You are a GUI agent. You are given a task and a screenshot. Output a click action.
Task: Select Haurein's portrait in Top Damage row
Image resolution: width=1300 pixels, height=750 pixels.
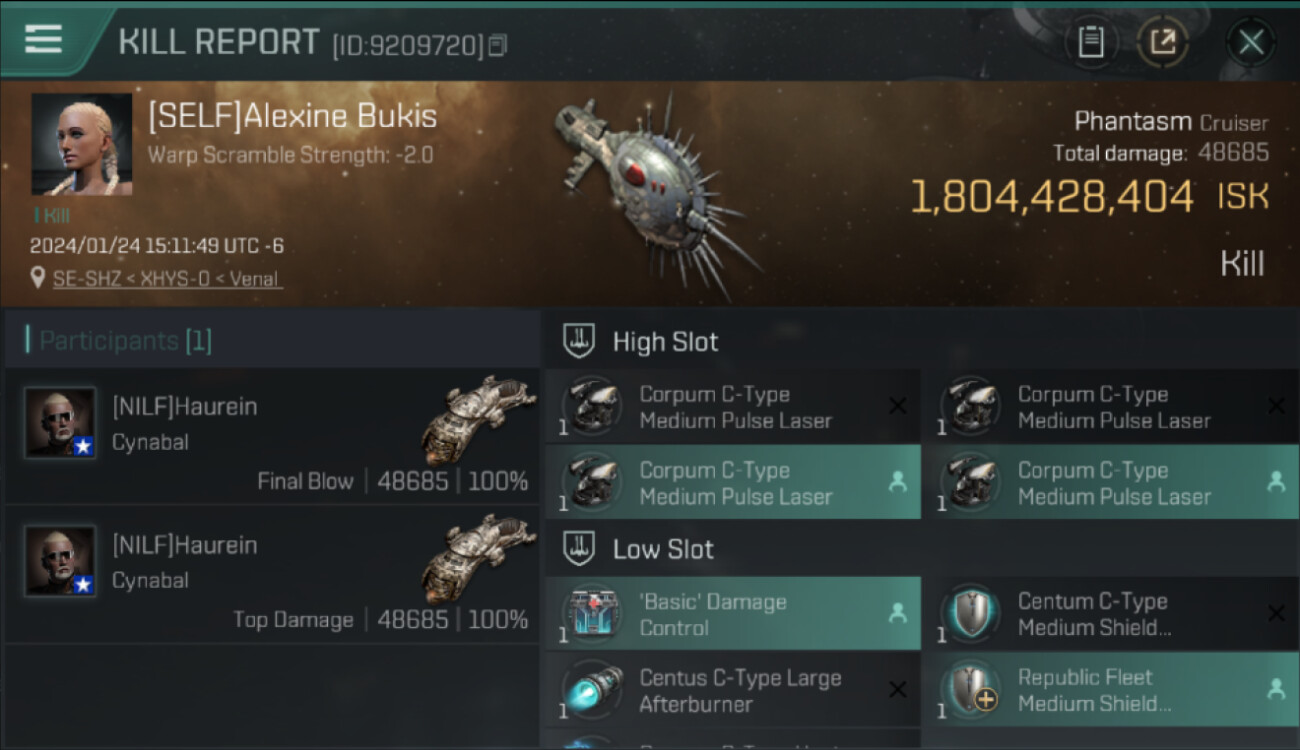pos(60,561)
